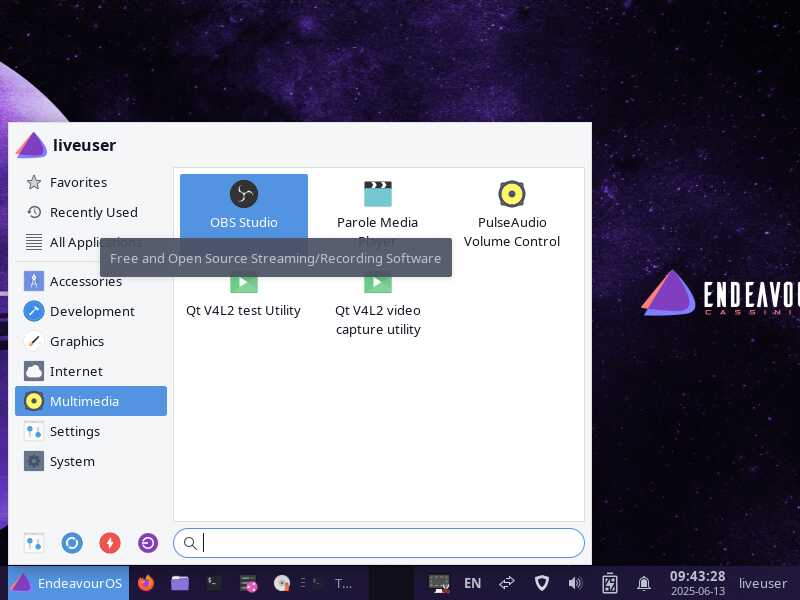Launch Firefox from the taskbar
This screenshot has height=600, width=800.
pos(146,583)
